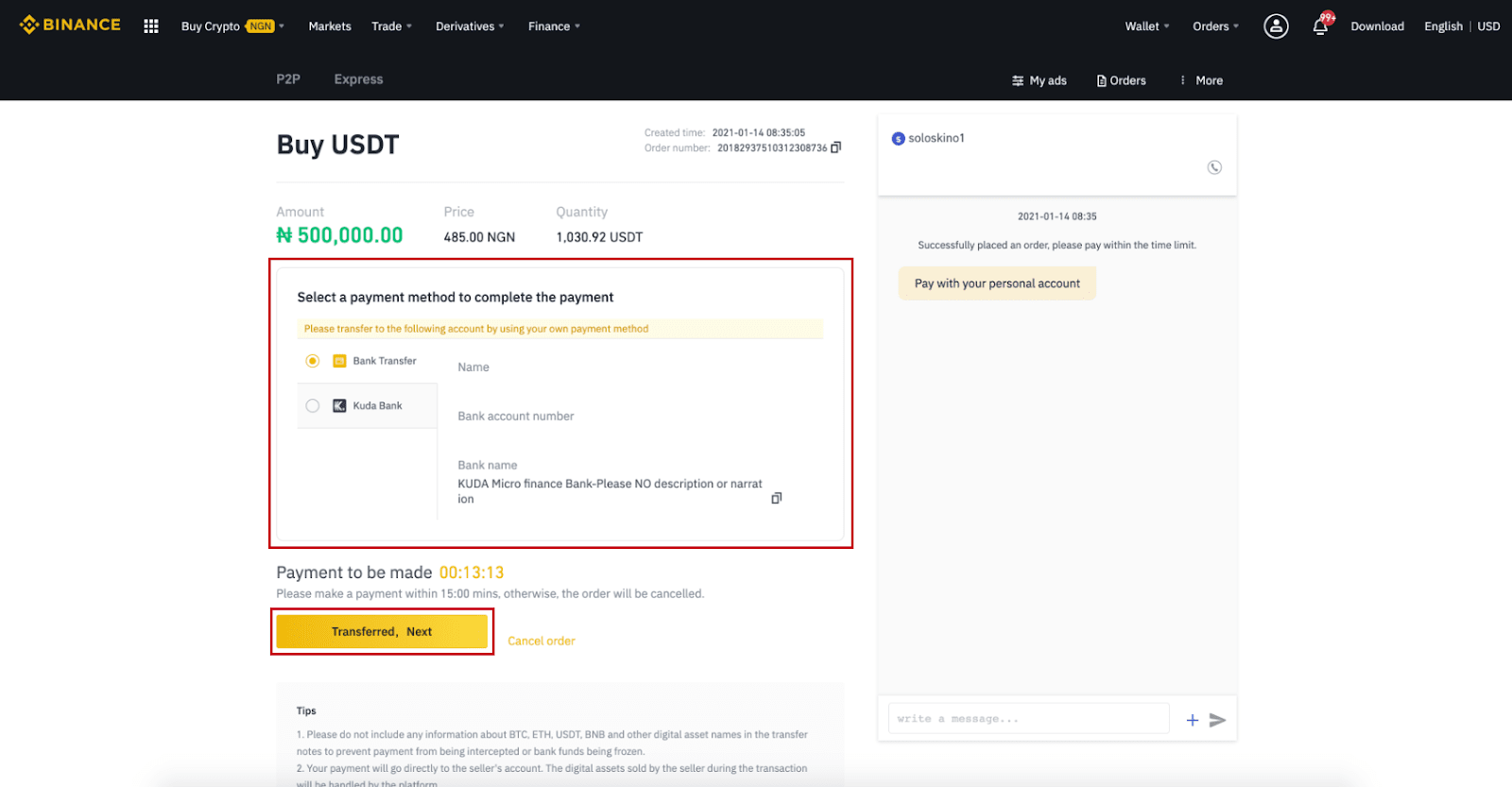
Task: Expand the Trade dropdown menu
Action: 391,26
